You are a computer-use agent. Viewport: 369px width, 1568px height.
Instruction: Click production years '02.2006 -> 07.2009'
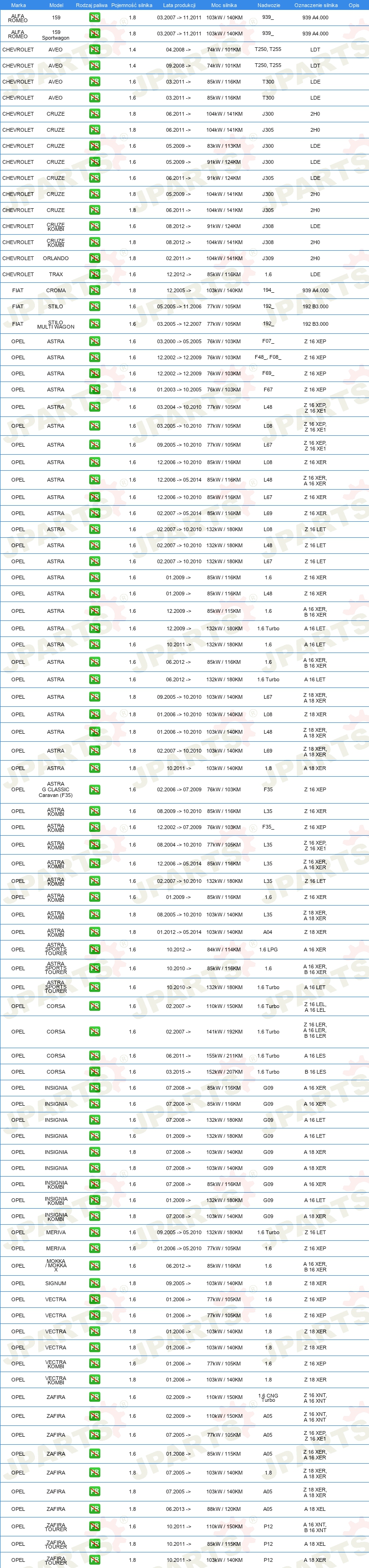(x=179, y=789)
